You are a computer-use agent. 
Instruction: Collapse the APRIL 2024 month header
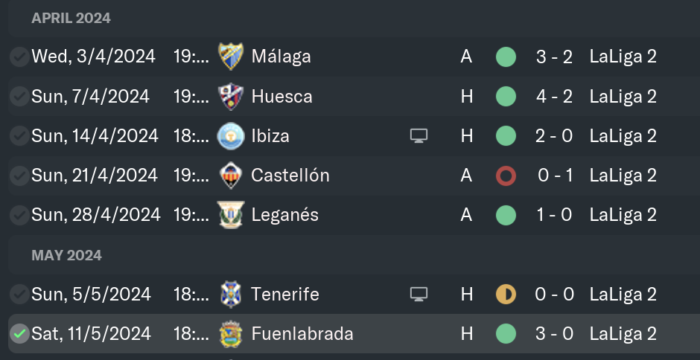[x=71, y=18]
